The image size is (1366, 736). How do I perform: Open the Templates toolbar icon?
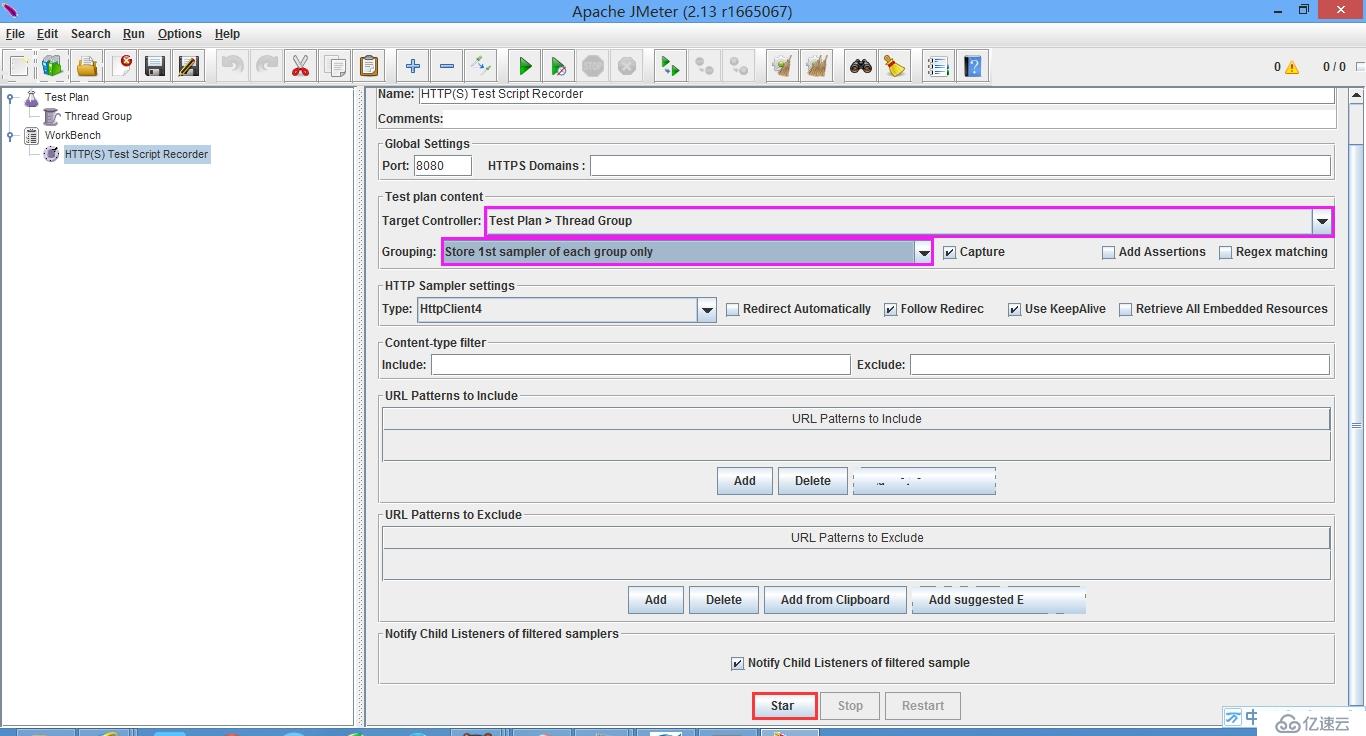(53, 67)
